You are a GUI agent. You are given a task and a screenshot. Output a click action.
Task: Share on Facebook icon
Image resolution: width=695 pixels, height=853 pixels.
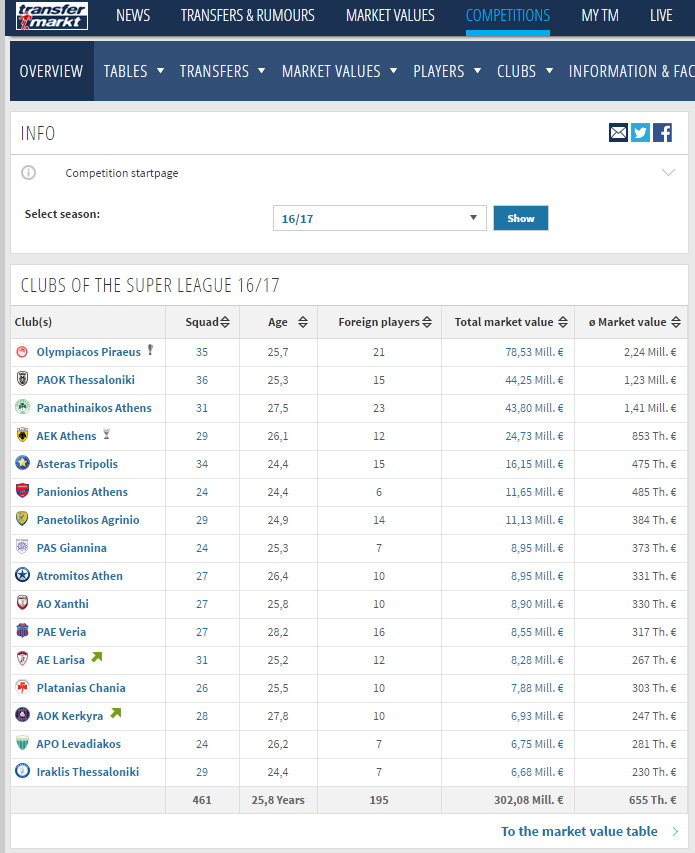pyautogui.click(x=662, y=133)
